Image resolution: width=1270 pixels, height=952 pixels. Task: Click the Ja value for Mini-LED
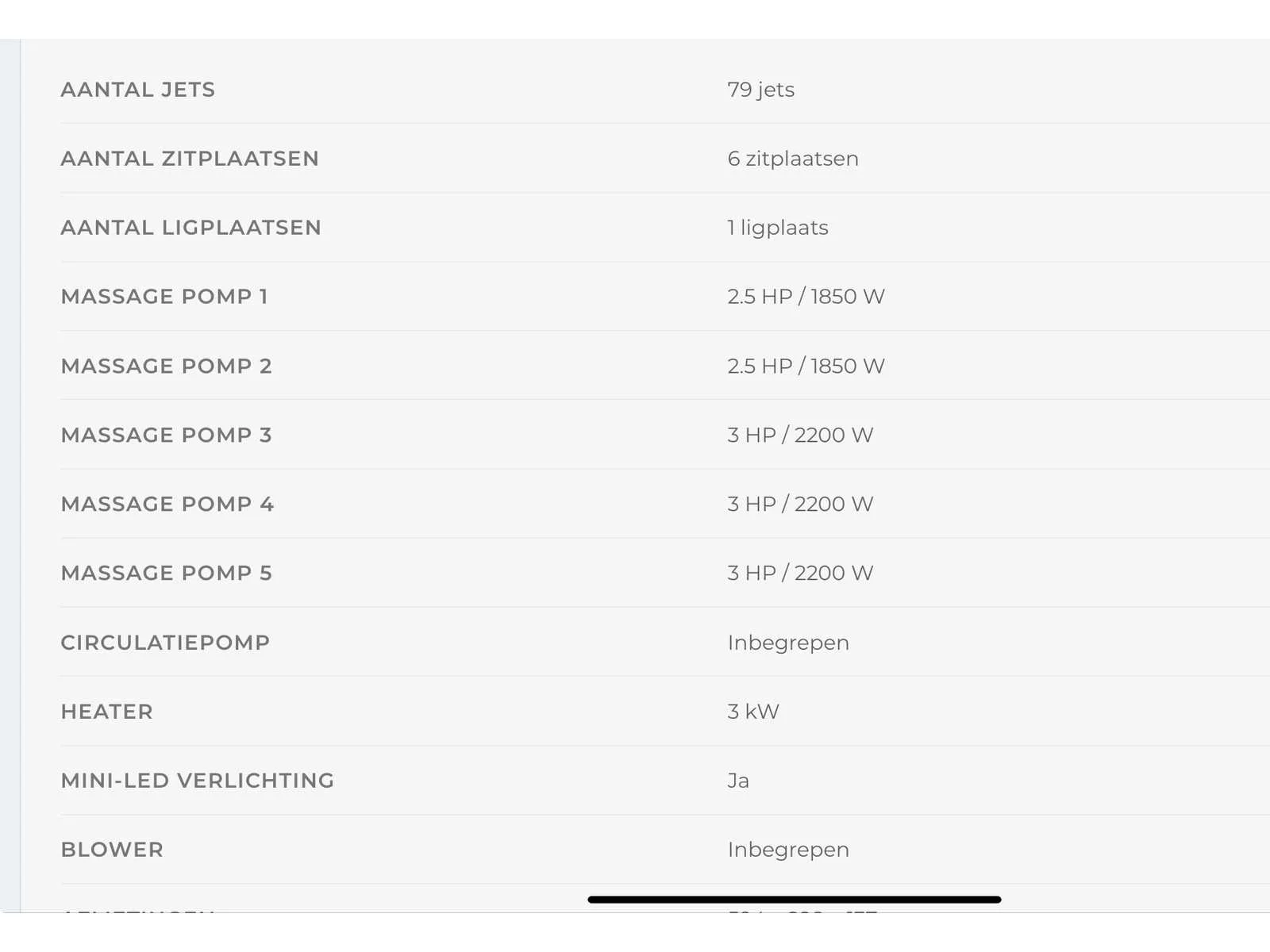coord(738,781)
